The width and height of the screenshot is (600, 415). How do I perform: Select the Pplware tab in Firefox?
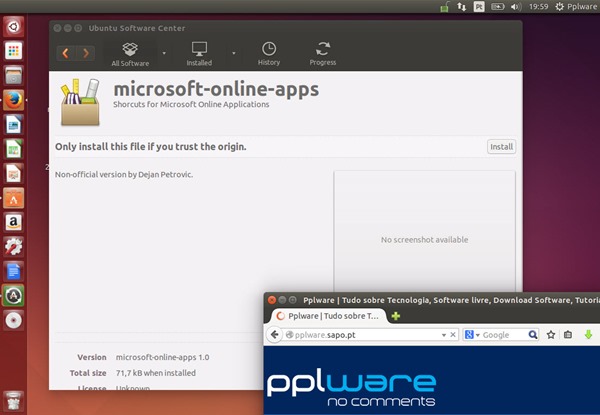(327, 316)
